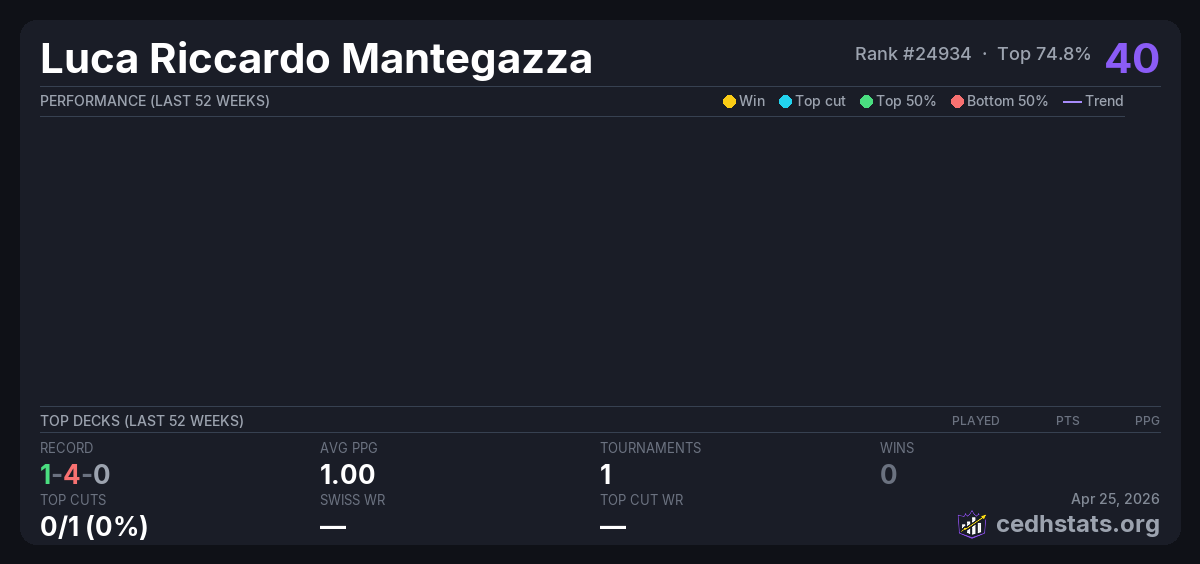Sort decks by the PPG column header
This screenshot has width=1200, height=564.
[1147, 421]
